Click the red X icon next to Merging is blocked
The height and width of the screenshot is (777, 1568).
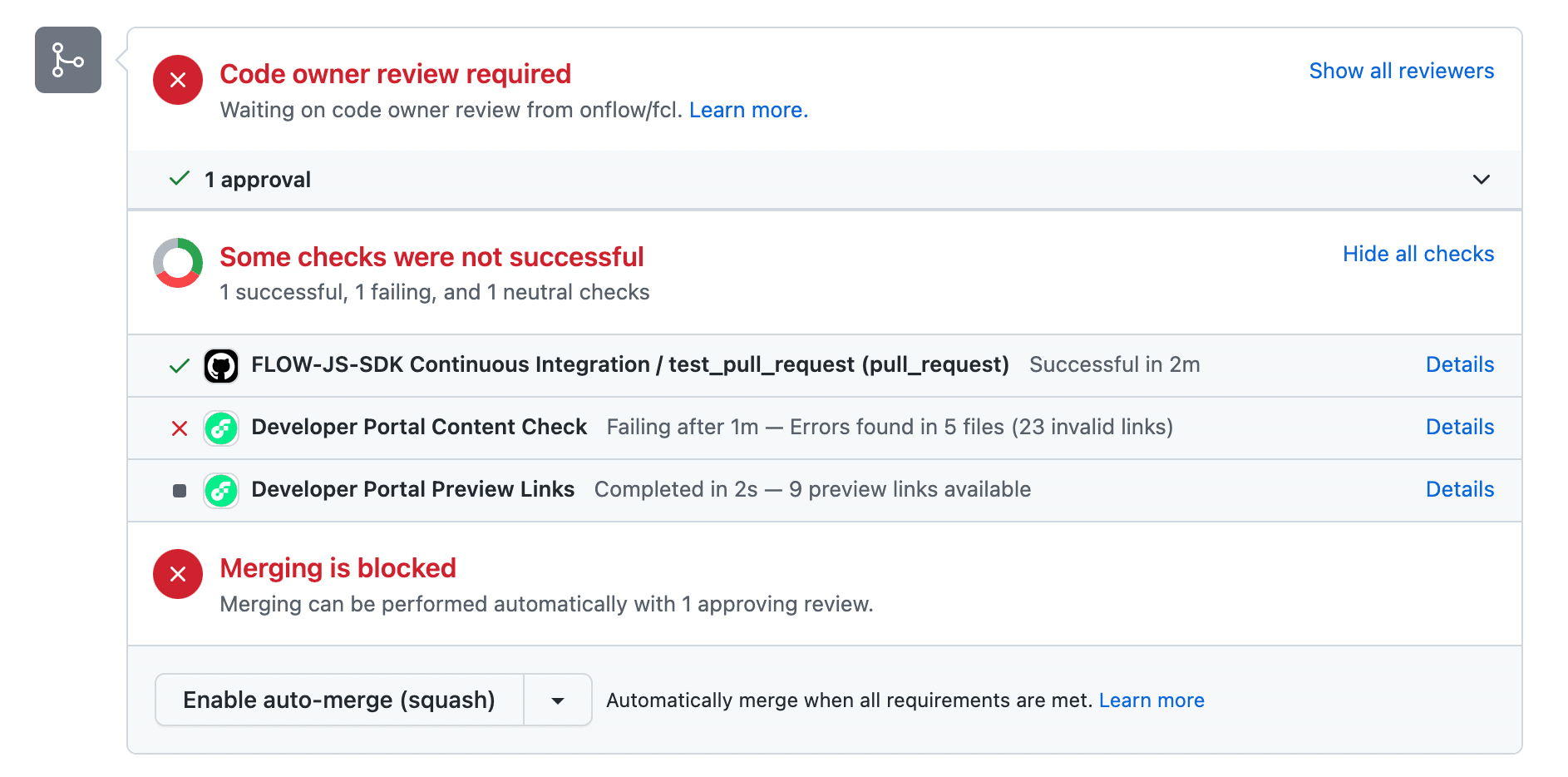pyautogui.click(x=177, y=574)
